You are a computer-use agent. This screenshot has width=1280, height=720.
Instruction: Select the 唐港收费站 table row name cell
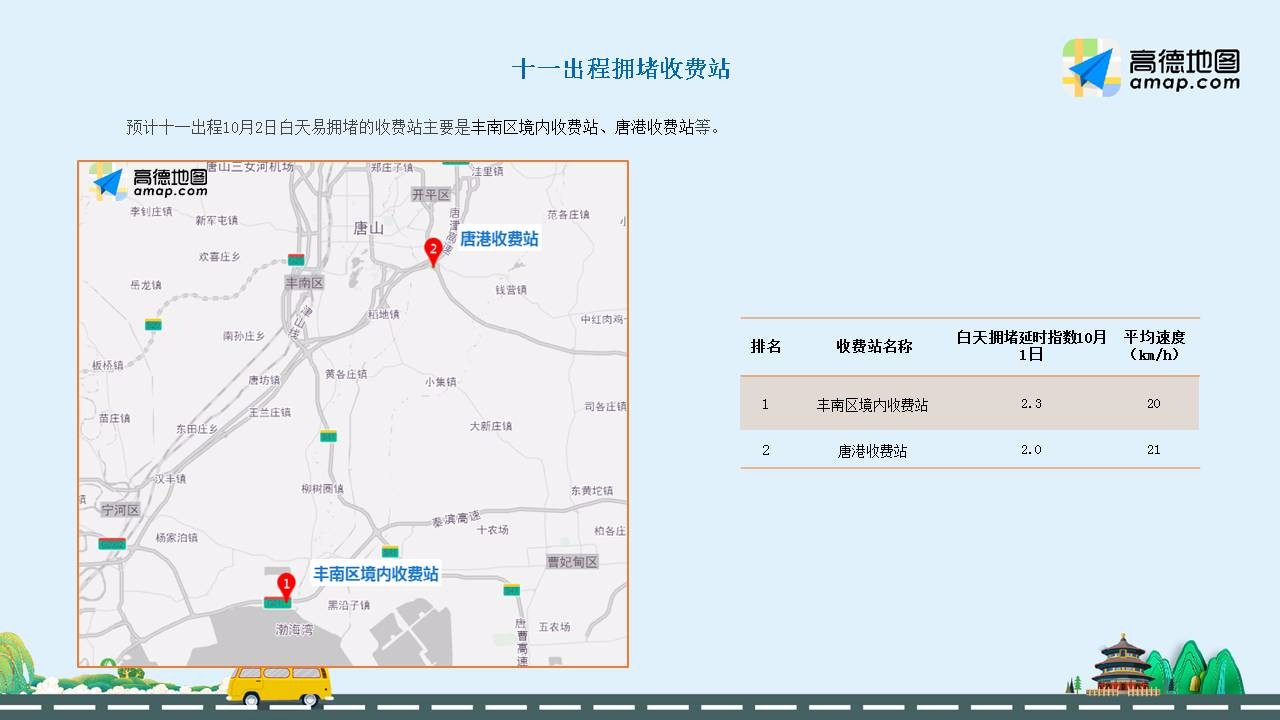click(x=872, y=451)
